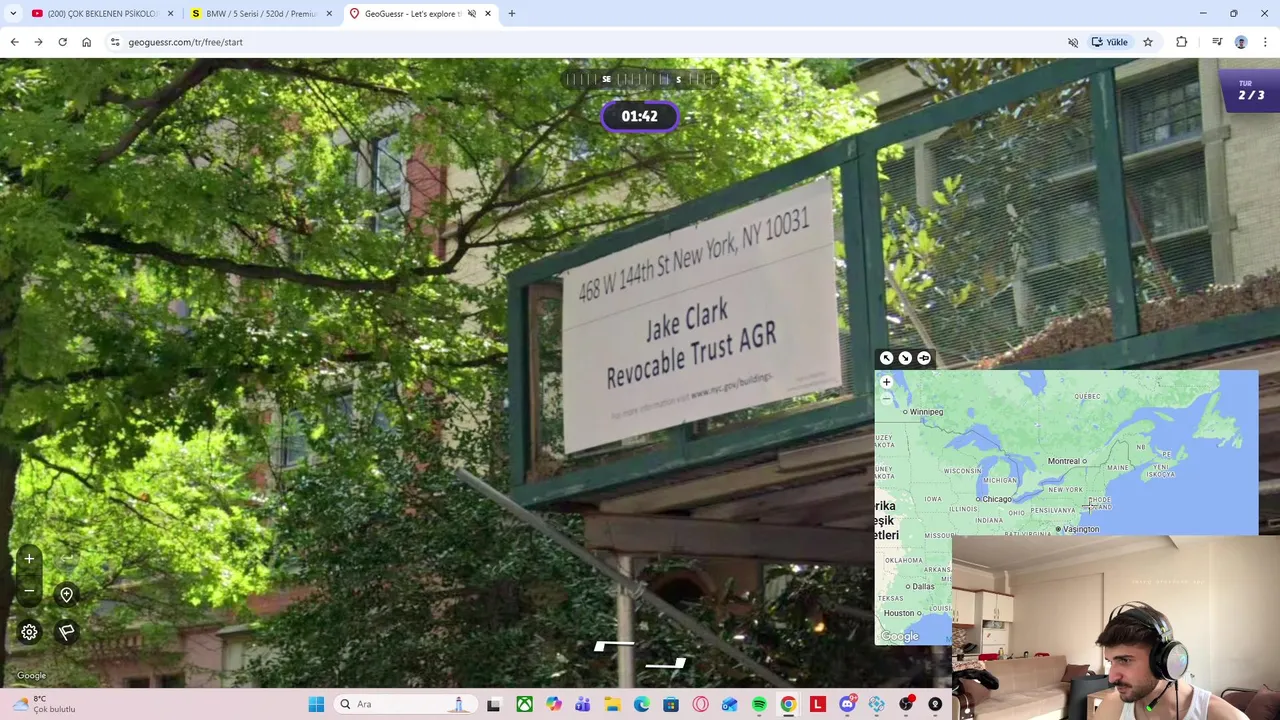Open the media controls icon
The height and width of the screenshot is (720, 1280).
[1217, 42]
